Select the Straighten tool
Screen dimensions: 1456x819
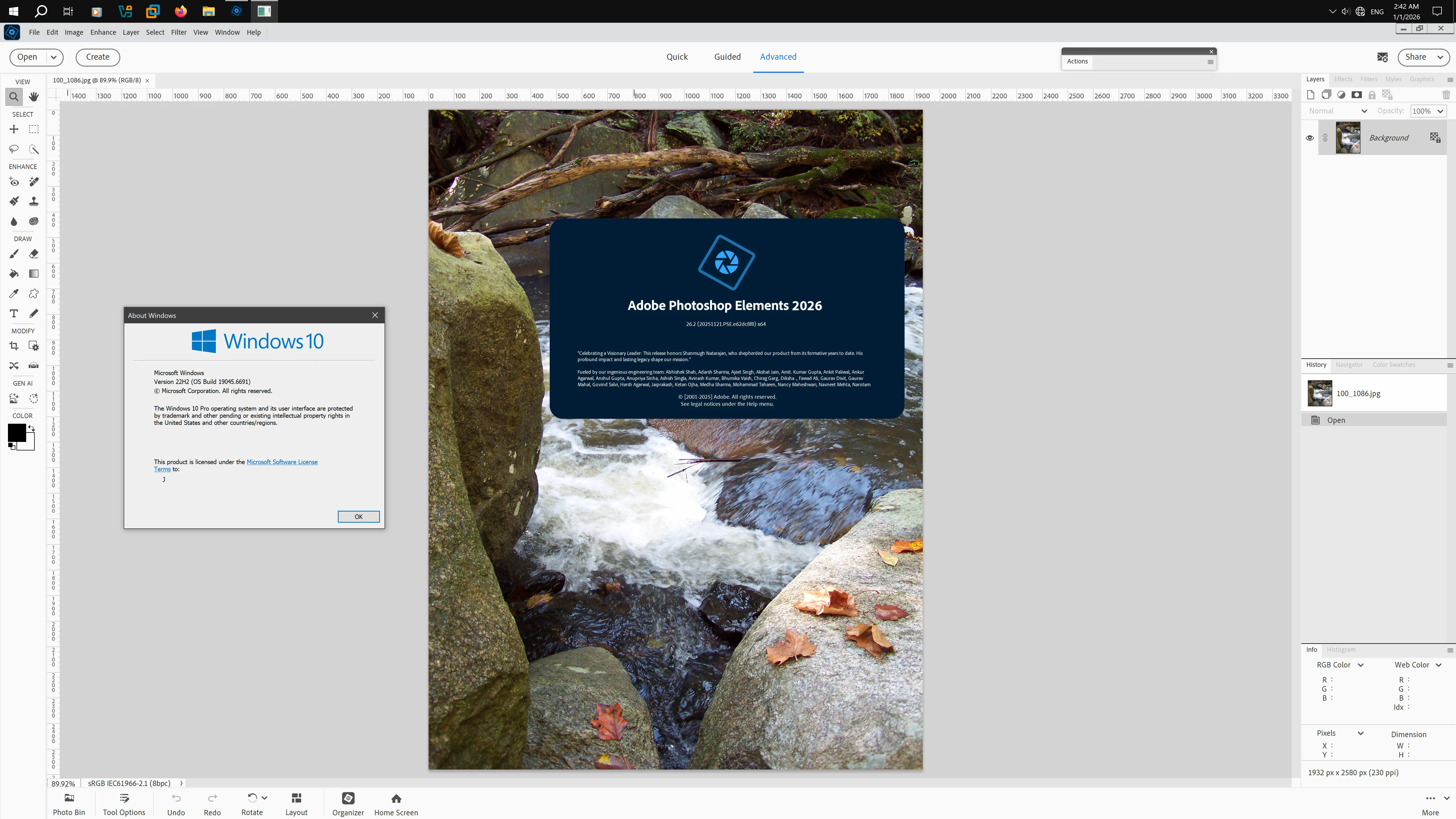point(34,366)
